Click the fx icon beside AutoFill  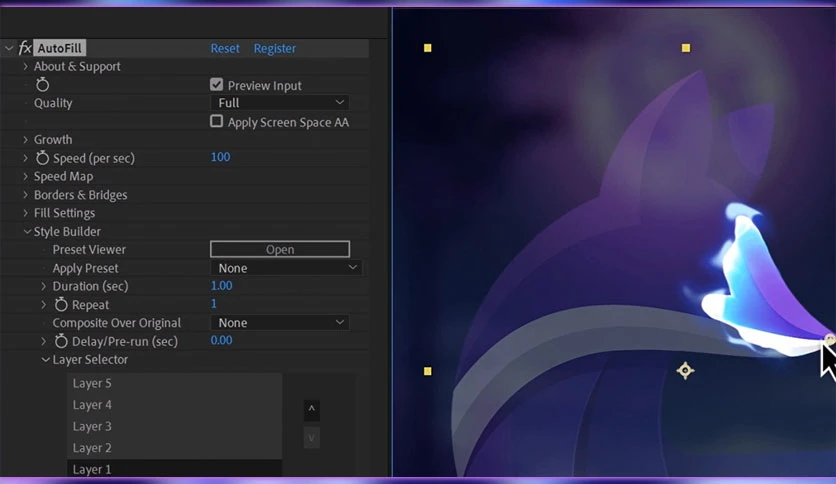pyautogui.click(x=25, y=48)
